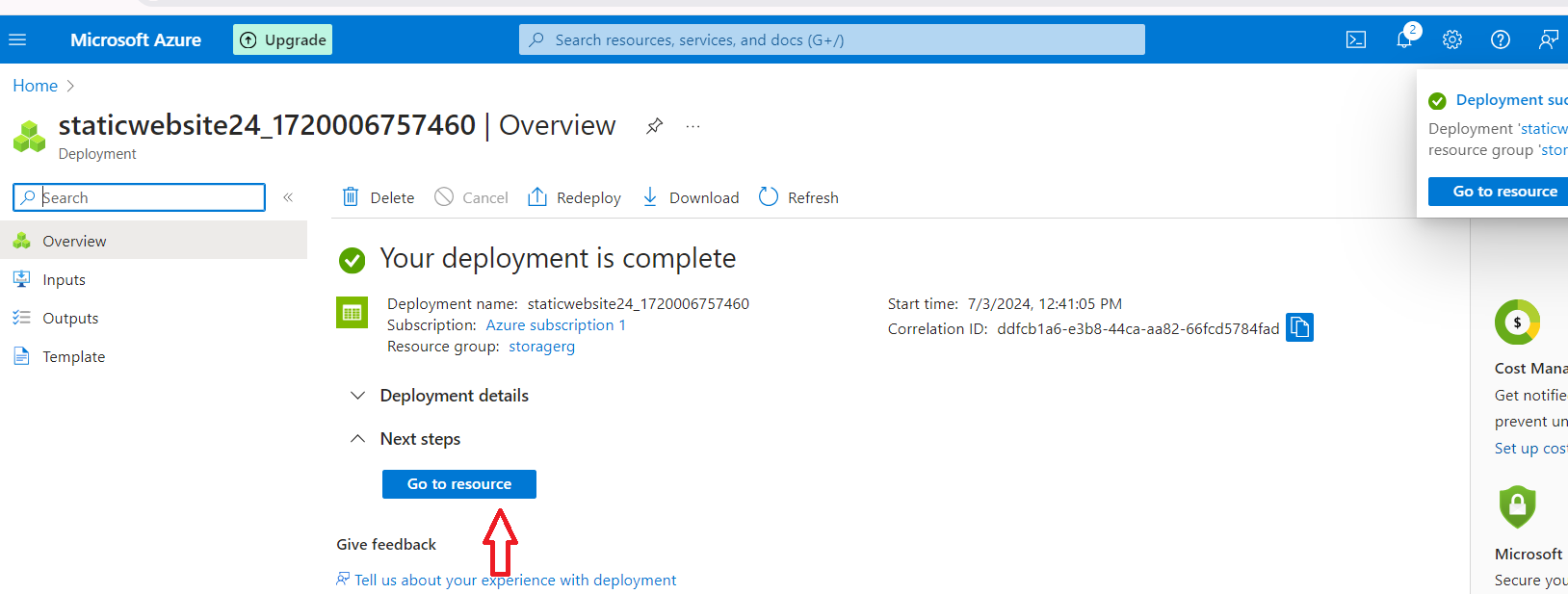1568x594 pixels.
Task: Click the deployment name text staticwebsite24_1720006757460
Action: pyautogui.click(x=639, y=304)
